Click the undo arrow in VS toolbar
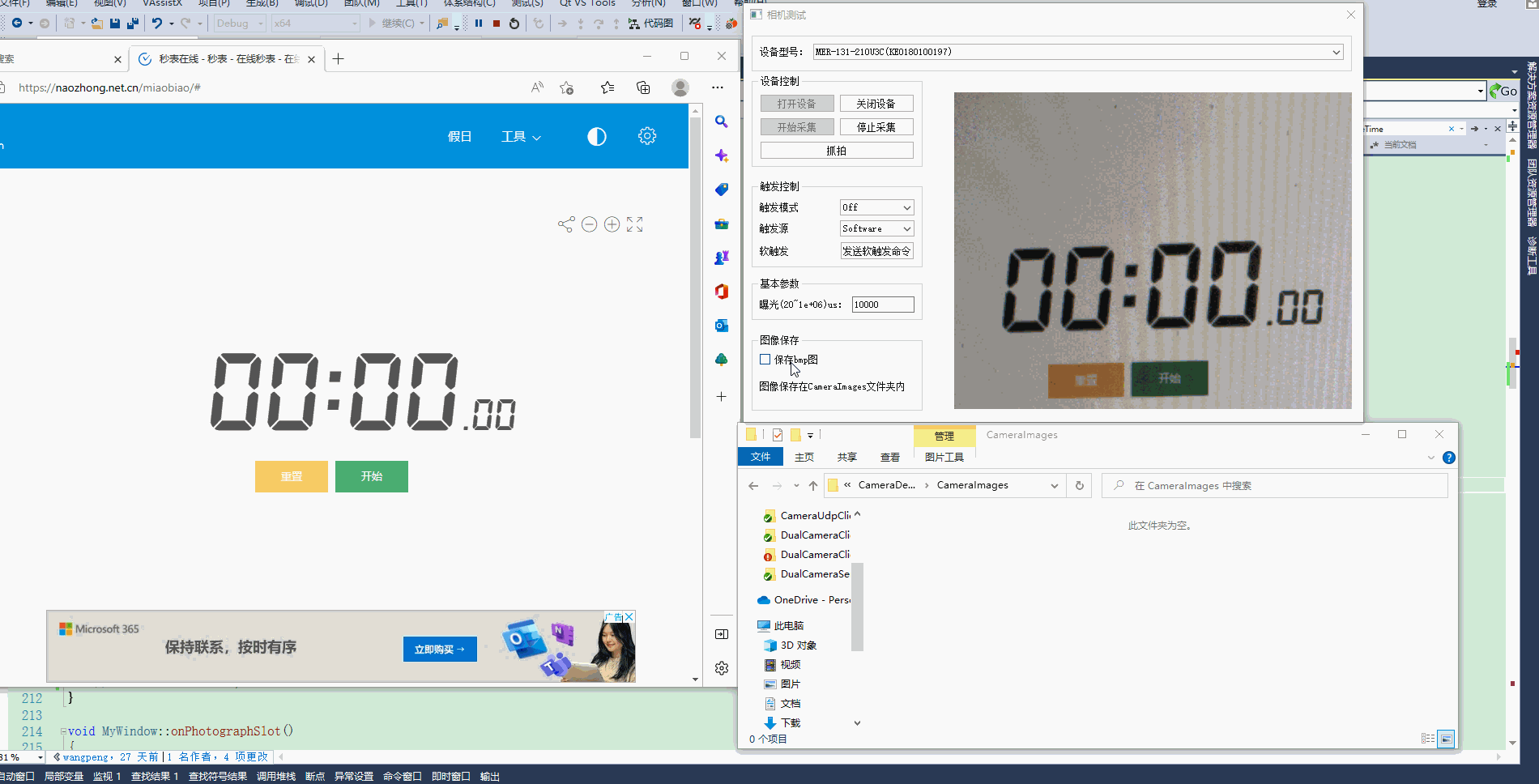 tap(157, 23)
